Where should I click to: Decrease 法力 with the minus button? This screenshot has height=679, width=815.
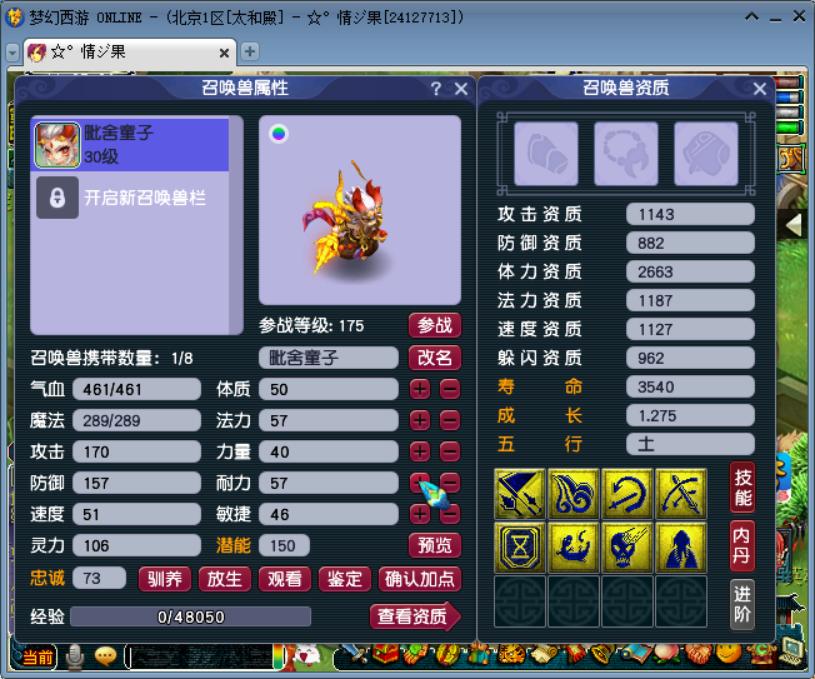(x=450, y=420)
